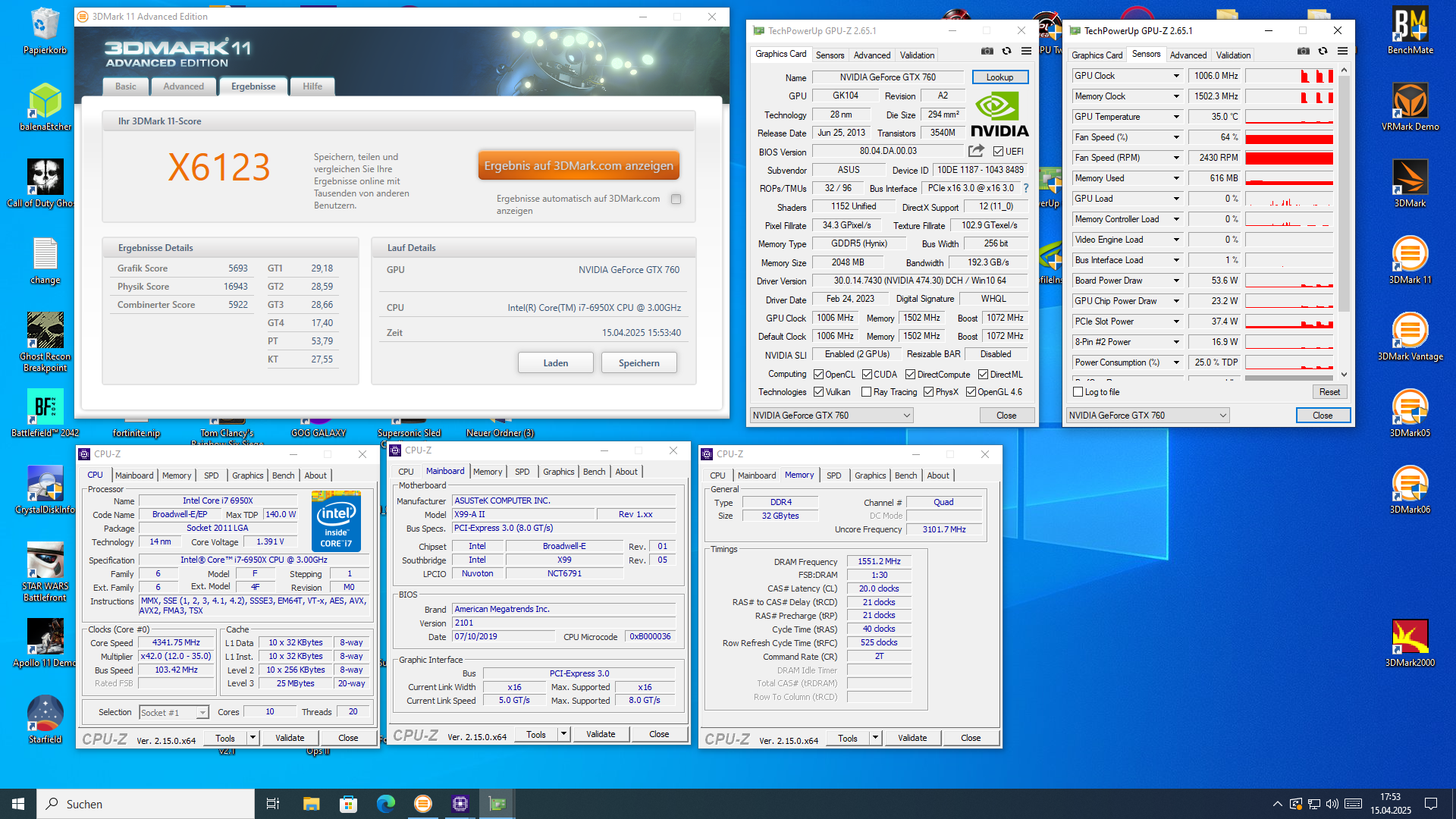The width and height of the screenshot is (1456, 819).
Task: Open the GPU selector dropdown in GPU-Z Sensors window
Action: 1147,416
